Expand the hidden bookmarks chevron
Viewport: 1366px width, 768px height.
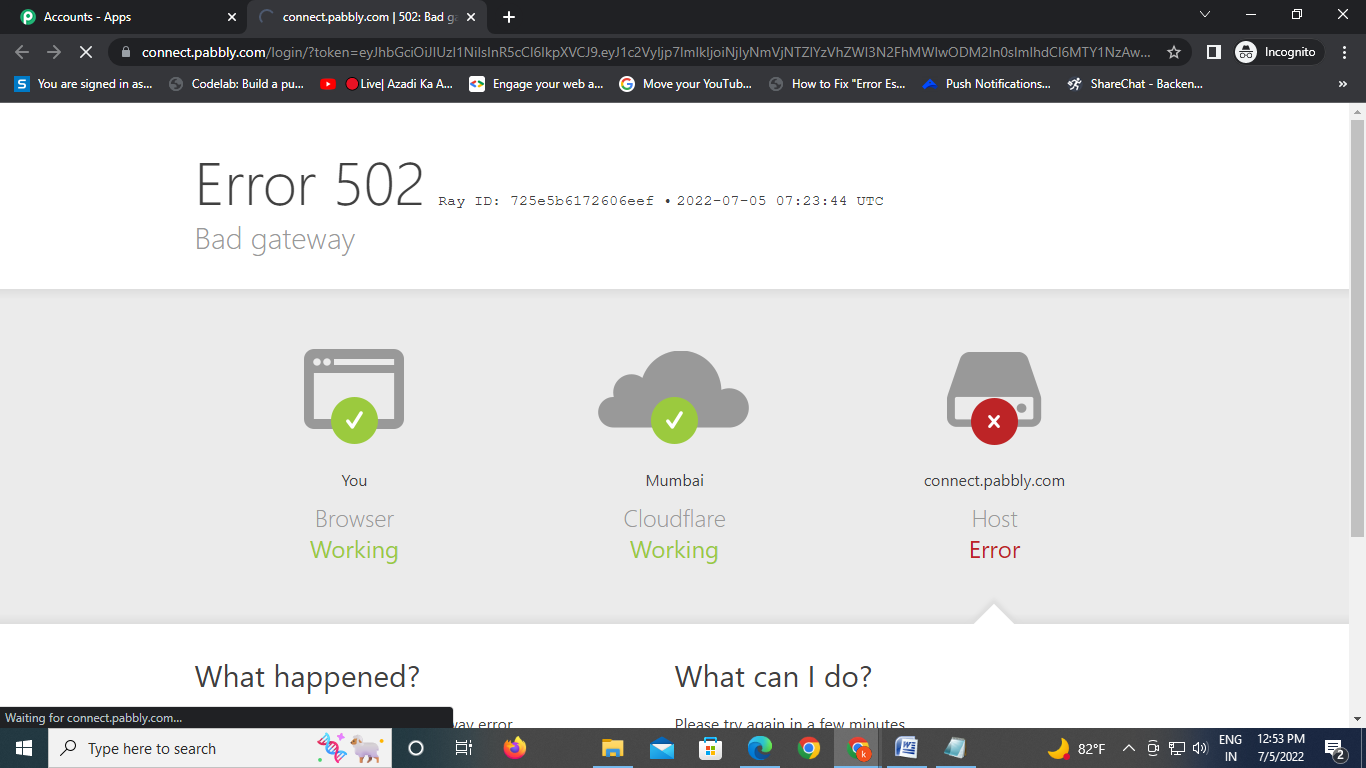pos(1343,84)
